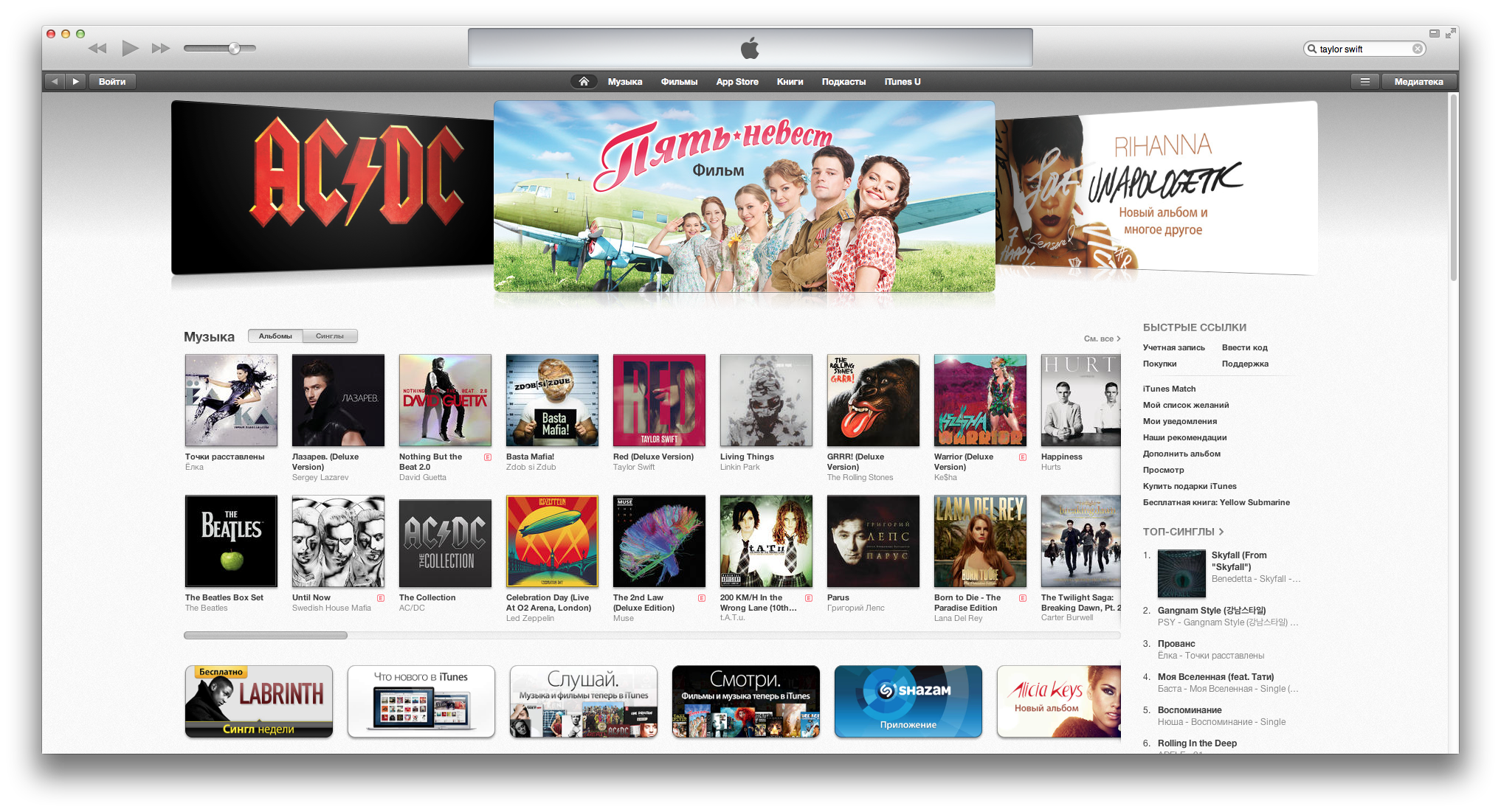Click the playlist/queue menu icon

1362,82
